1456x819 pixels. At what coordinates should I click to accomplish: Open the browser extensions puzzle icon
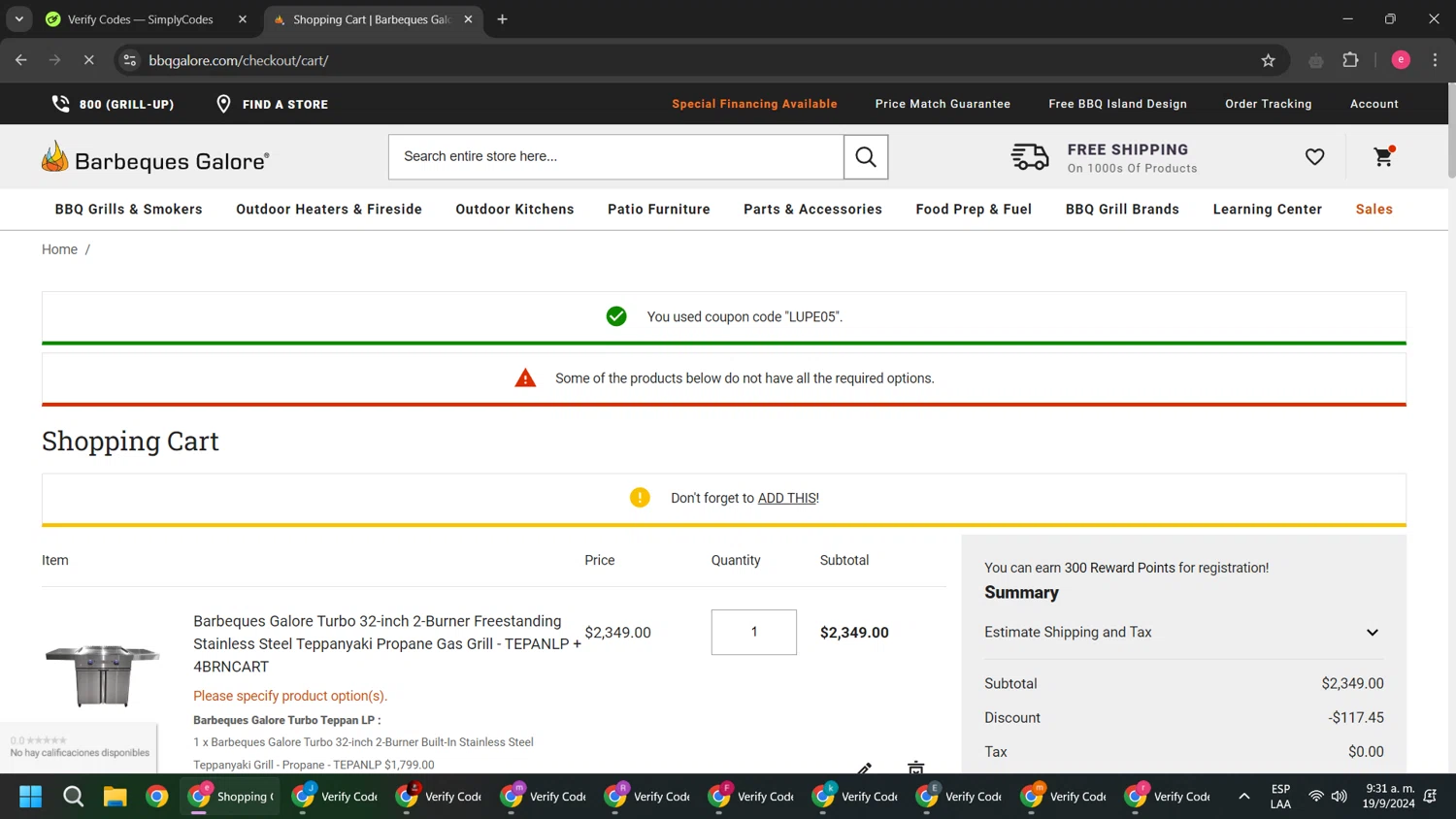point(1350,60)
